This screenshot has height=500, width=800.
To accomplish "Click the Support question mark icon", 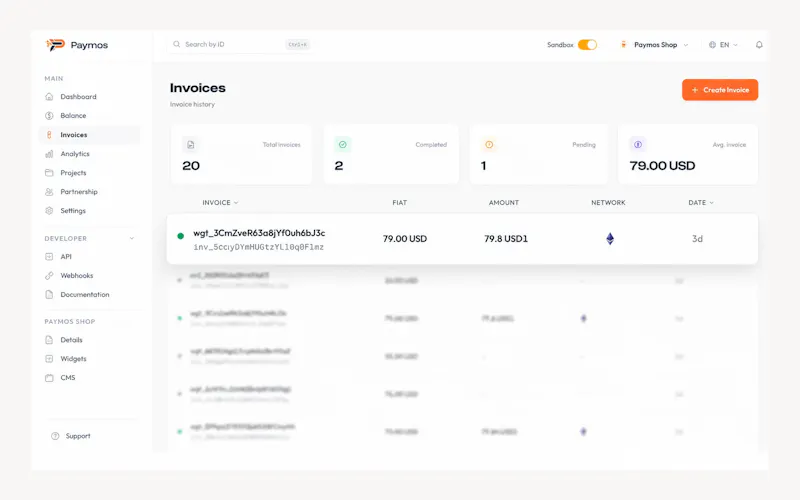I will pyautogui.click(x=55, y=436).
